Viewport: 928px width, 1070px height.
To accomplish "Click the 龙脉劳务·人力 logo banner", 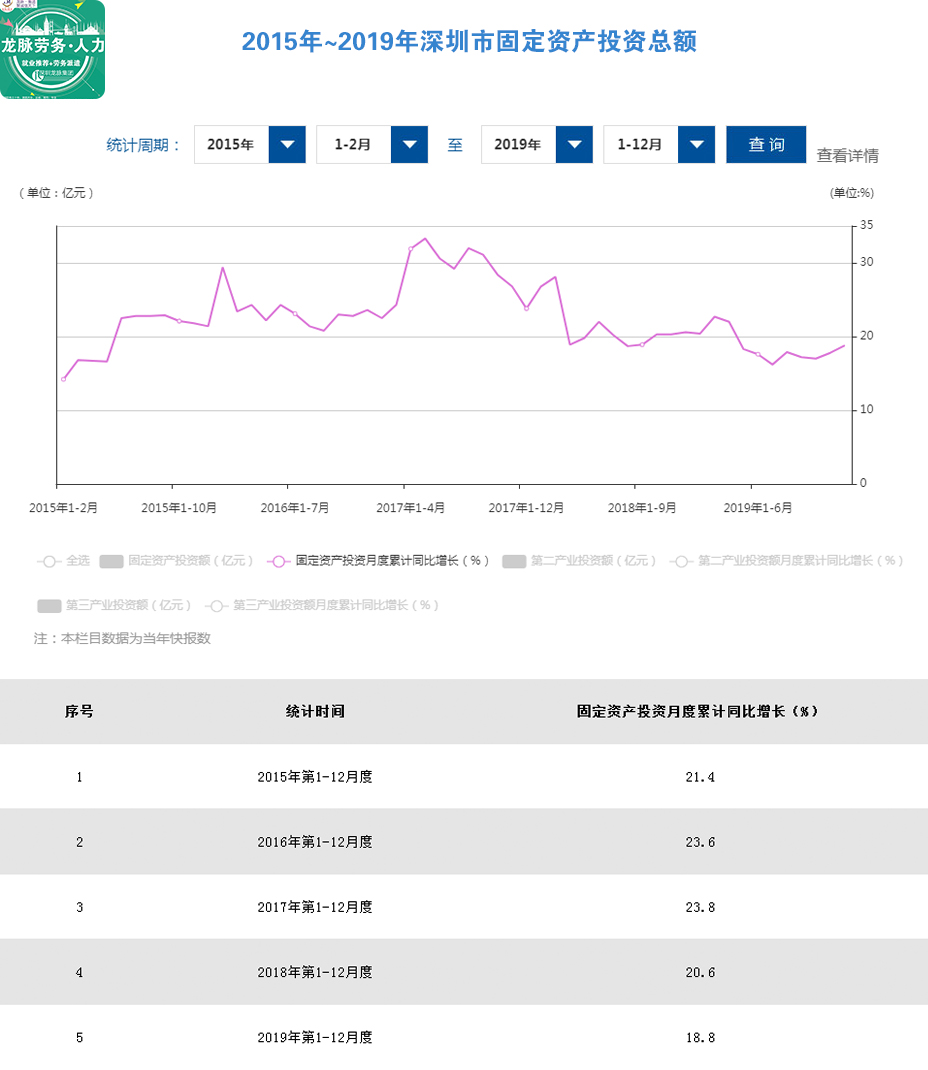I will (x=53, y=50).
